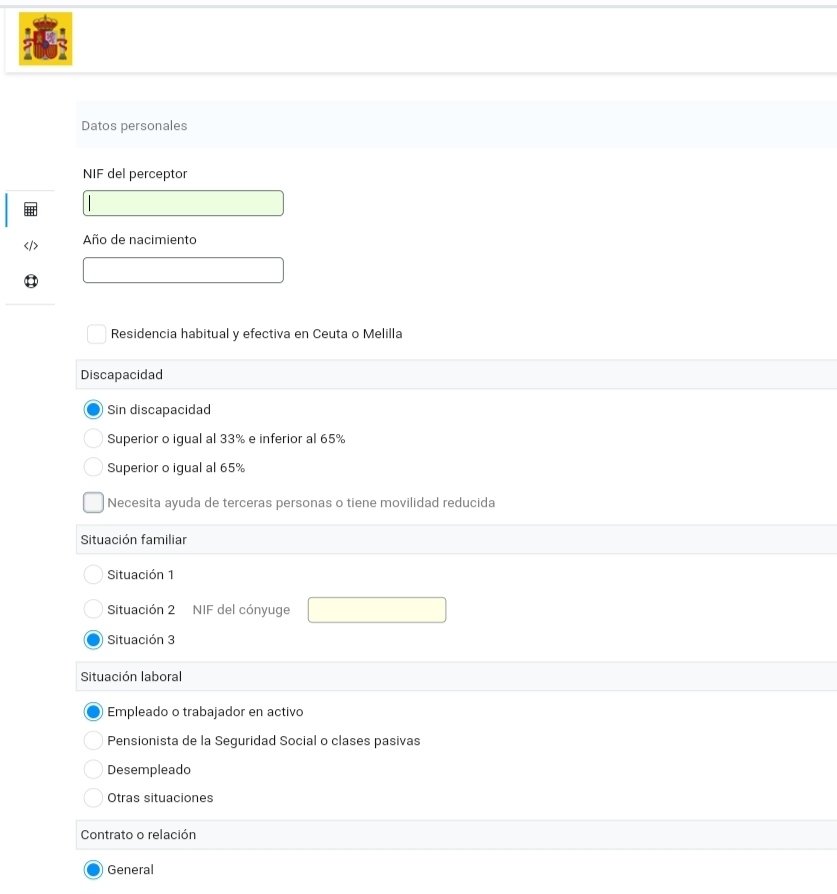Select Situación 2 radio button

93,609
